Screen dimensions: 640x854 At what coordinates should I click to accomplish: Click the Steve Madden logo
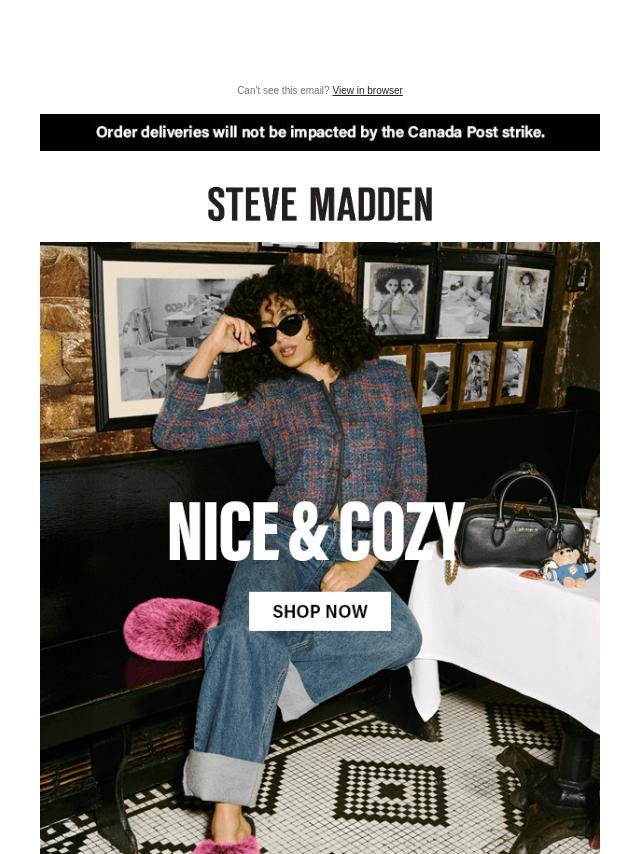(320, 204)
